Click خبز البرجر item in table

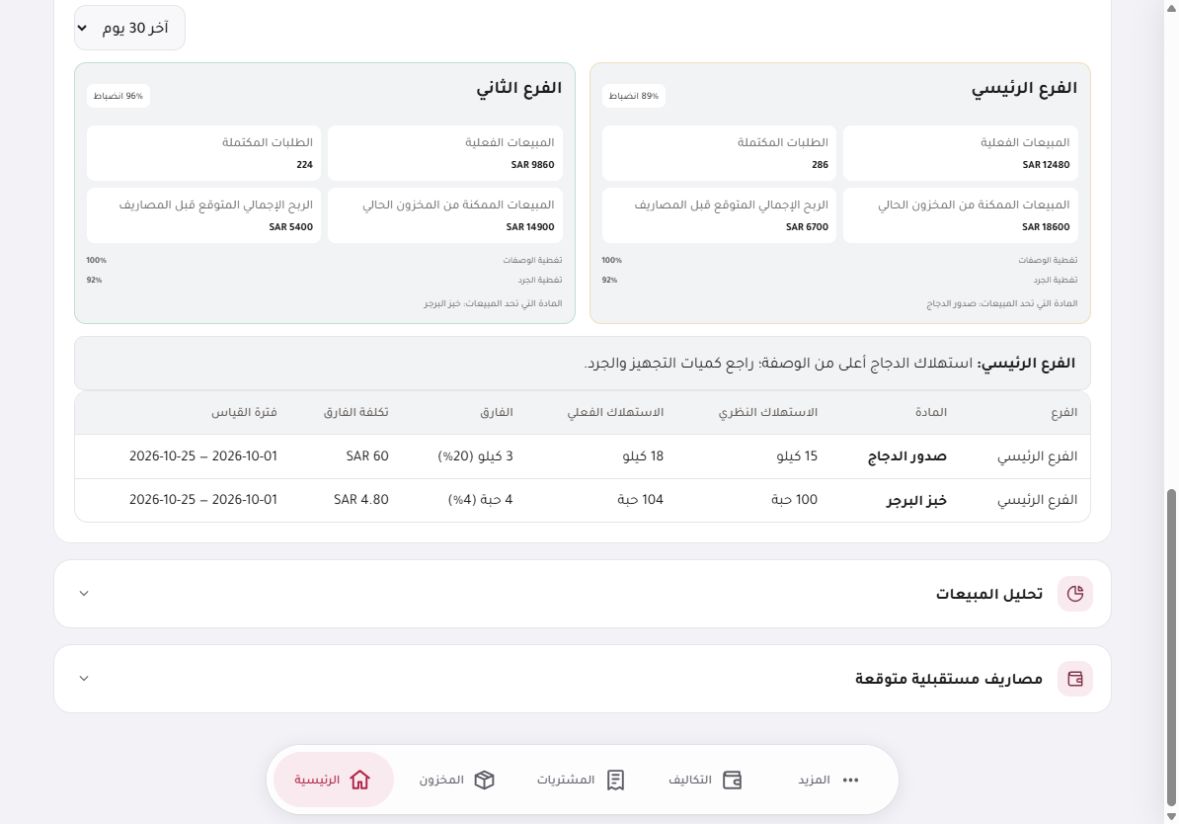coord(916,500)
